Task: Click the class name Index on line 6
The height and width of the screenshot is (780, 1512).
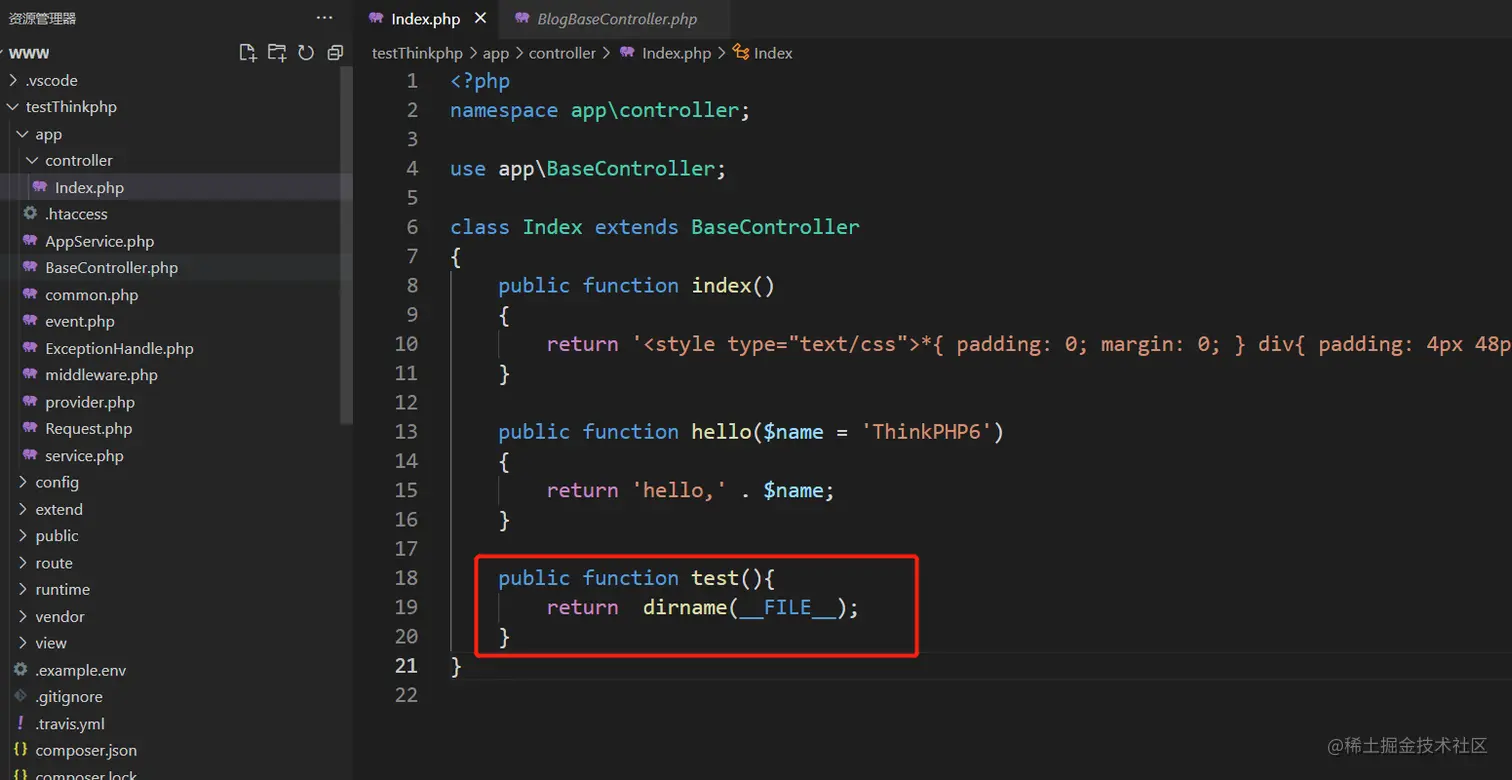Action: point(552,227)
